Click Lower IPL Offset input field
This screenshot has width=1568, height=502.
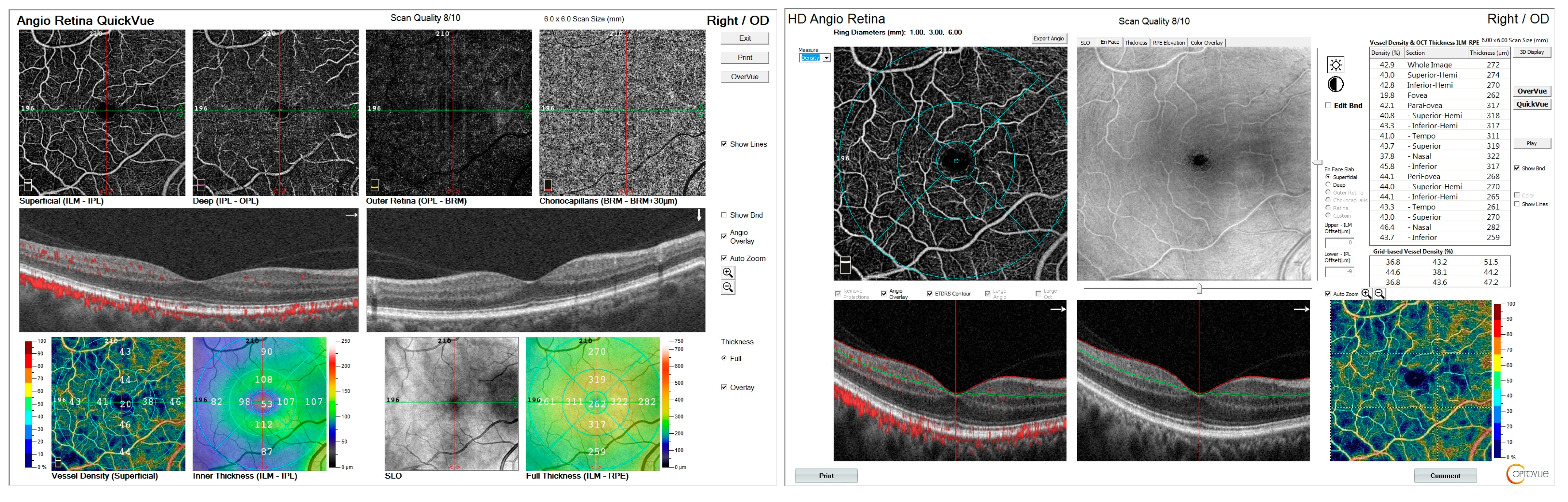[1339, 272]
